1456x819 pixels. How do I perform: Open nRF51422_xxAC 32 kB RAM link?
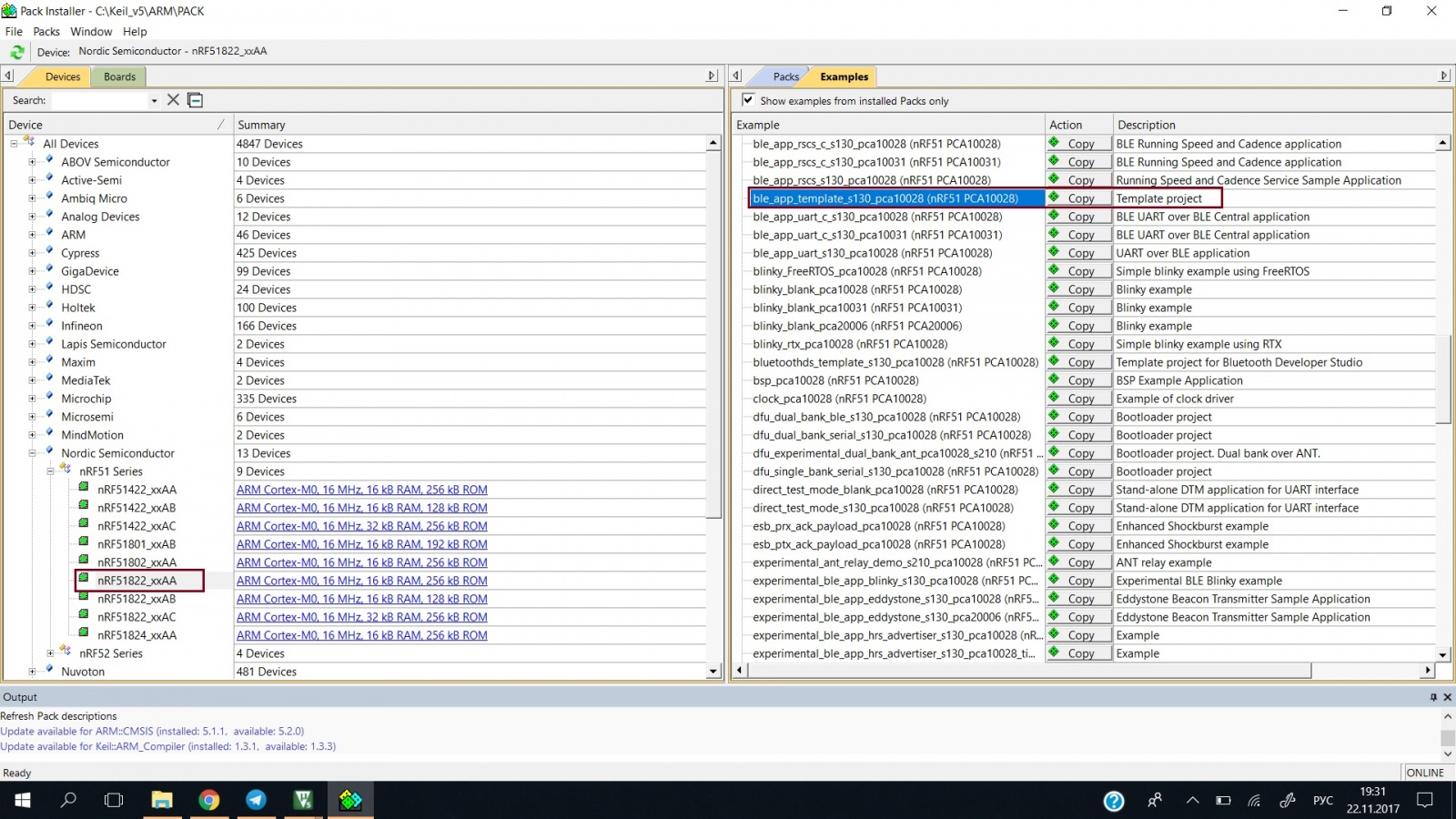[362, 526]
